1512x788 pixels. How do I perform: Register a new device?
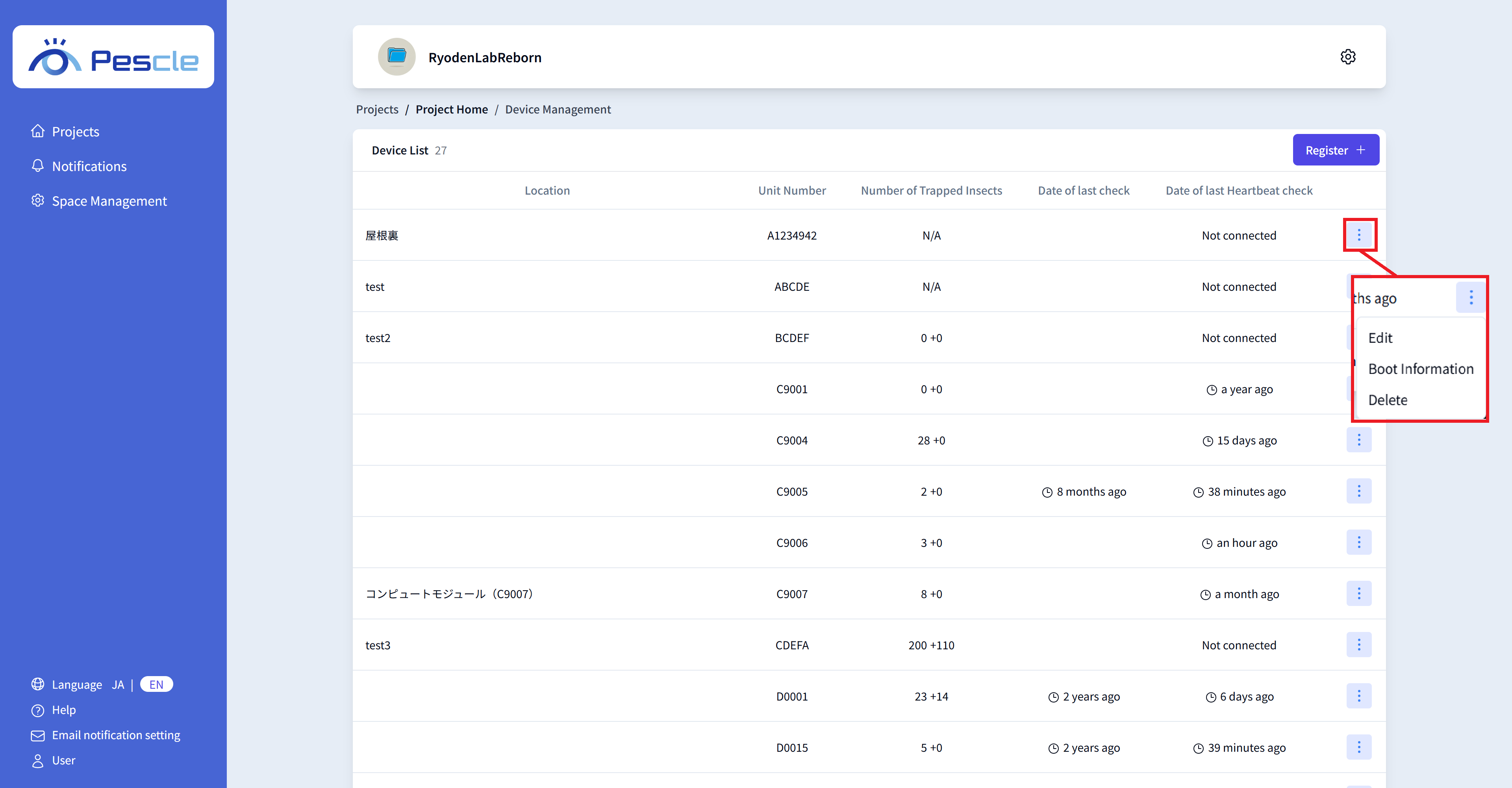pos(1335,151)
